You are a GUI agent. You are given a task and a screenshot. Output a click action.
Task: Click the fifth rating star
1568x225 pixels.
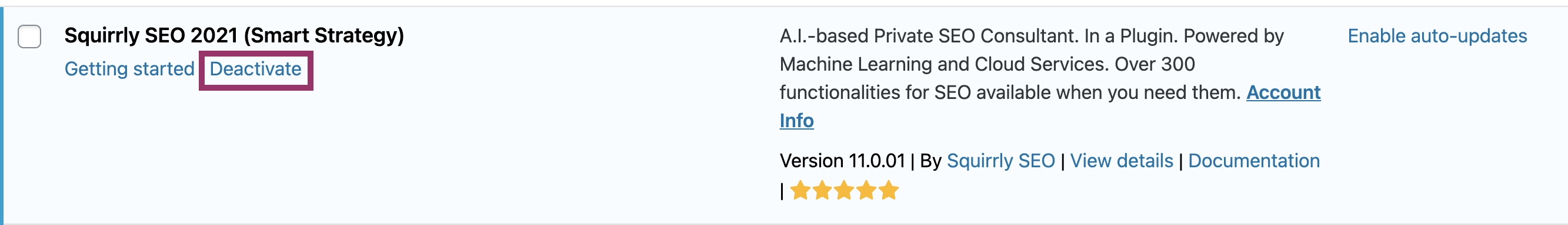[889, 190]
